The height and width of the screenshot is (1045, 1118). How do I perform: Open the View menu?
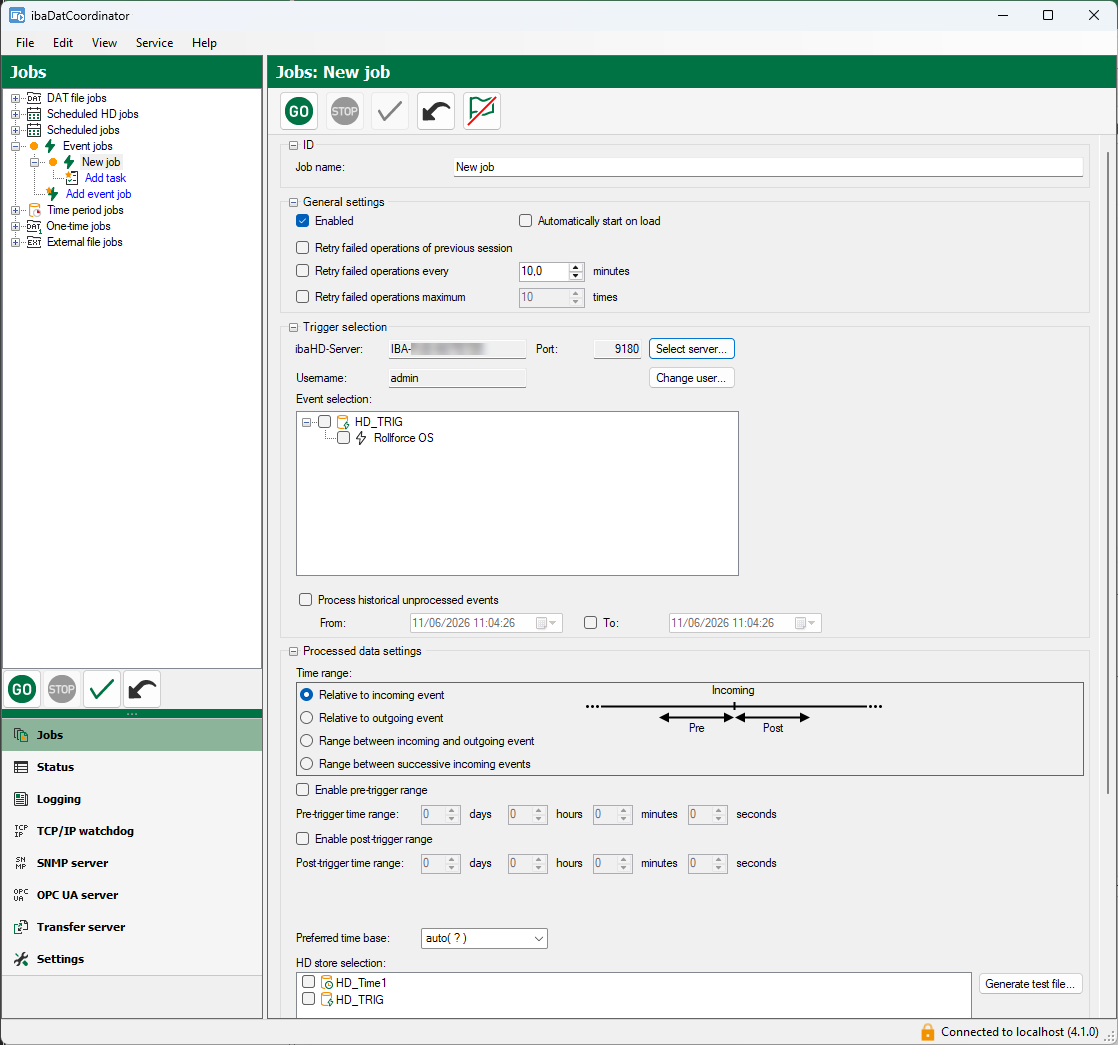pos(104,43)
